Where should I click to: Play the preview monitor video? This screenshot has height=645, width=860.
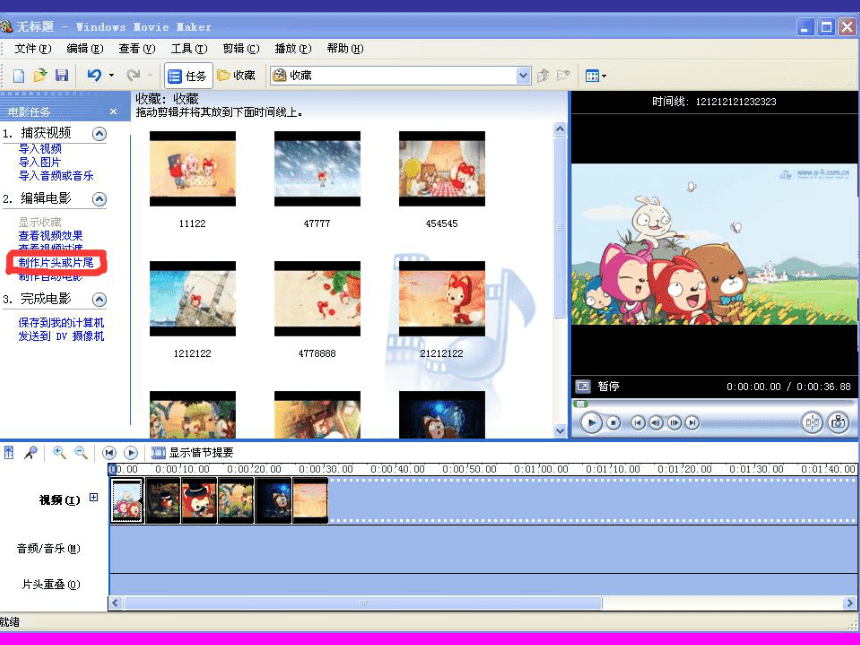(x=591, y=423)
